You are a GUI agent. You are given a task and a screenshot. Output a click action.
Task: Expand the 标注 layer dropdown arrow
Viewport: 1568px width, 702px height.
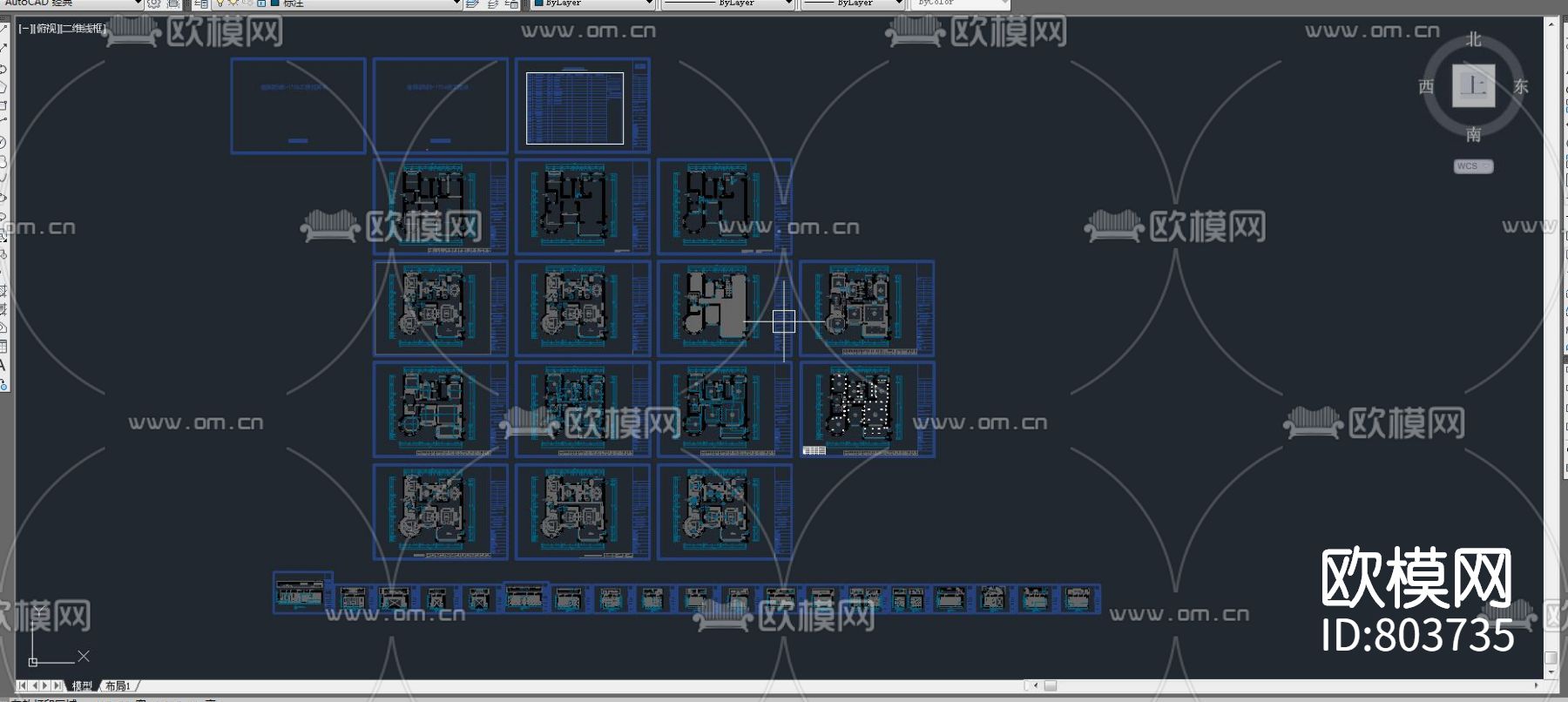coord(456,3)
